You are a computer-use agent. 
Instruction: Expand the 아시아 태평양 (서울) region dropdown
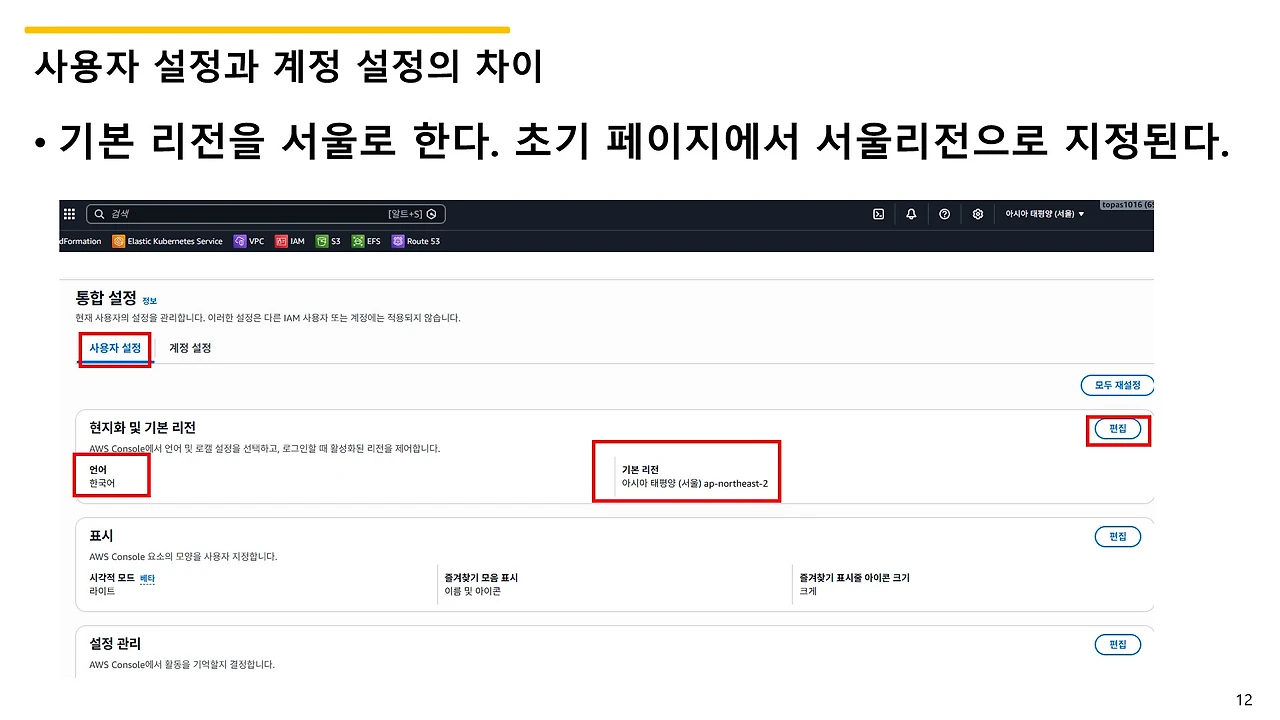click(1044, 214)
